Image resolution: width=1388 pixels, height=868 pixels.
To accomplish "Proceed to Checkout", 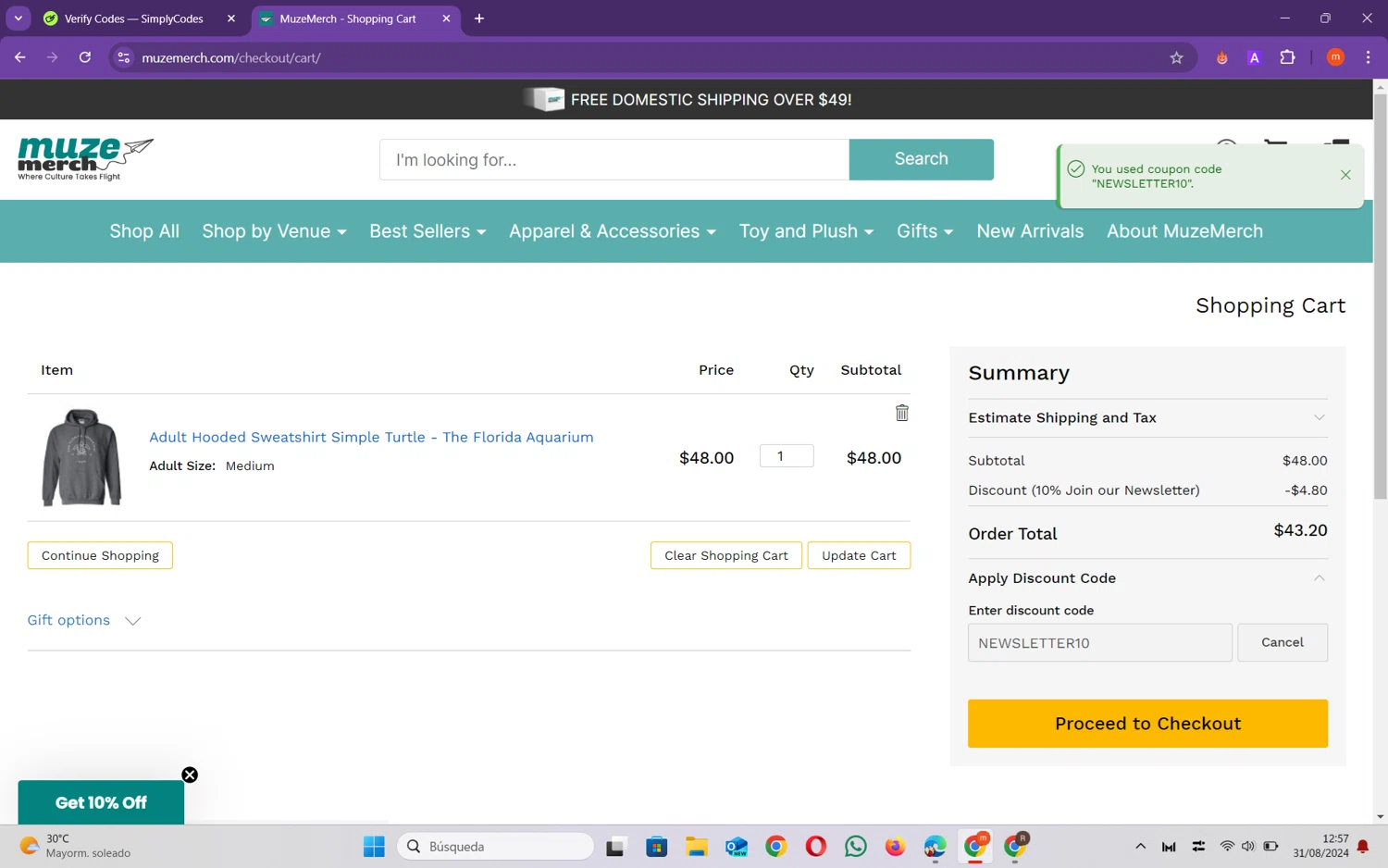I will pos(1147,724).
